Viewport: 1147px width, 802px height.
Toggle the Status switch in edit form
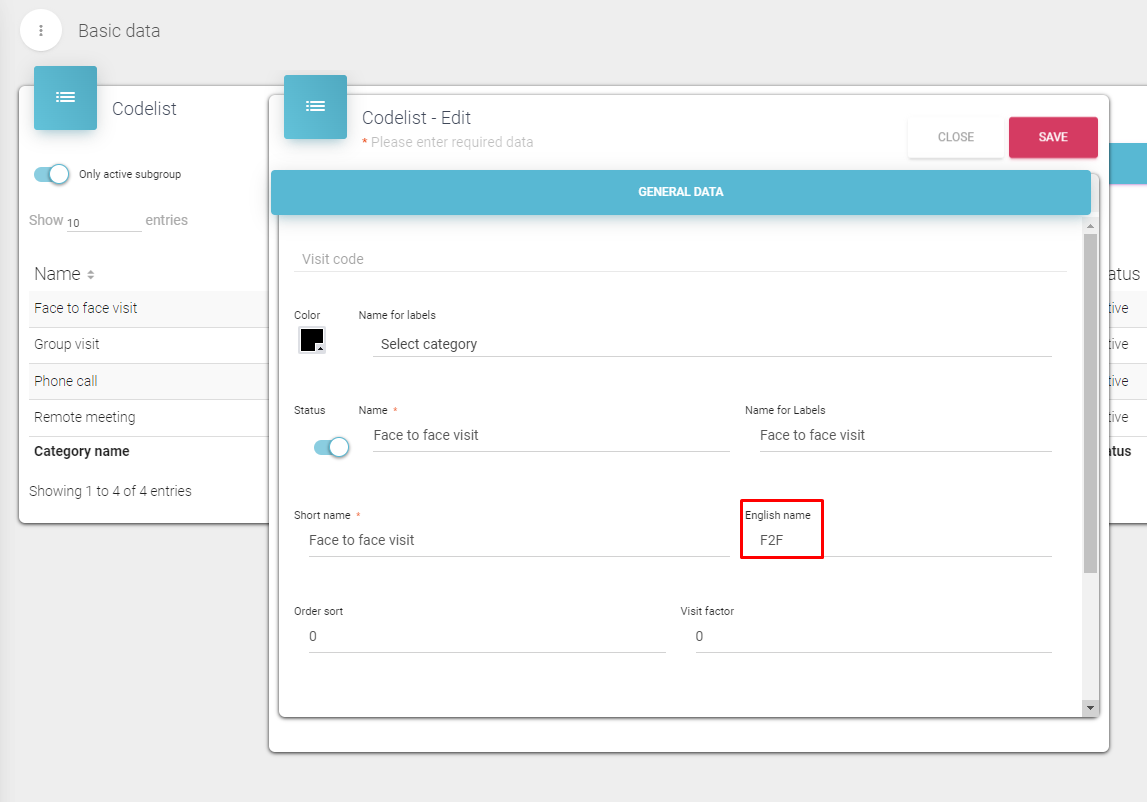pyautogui.click(x=331, y=447)
